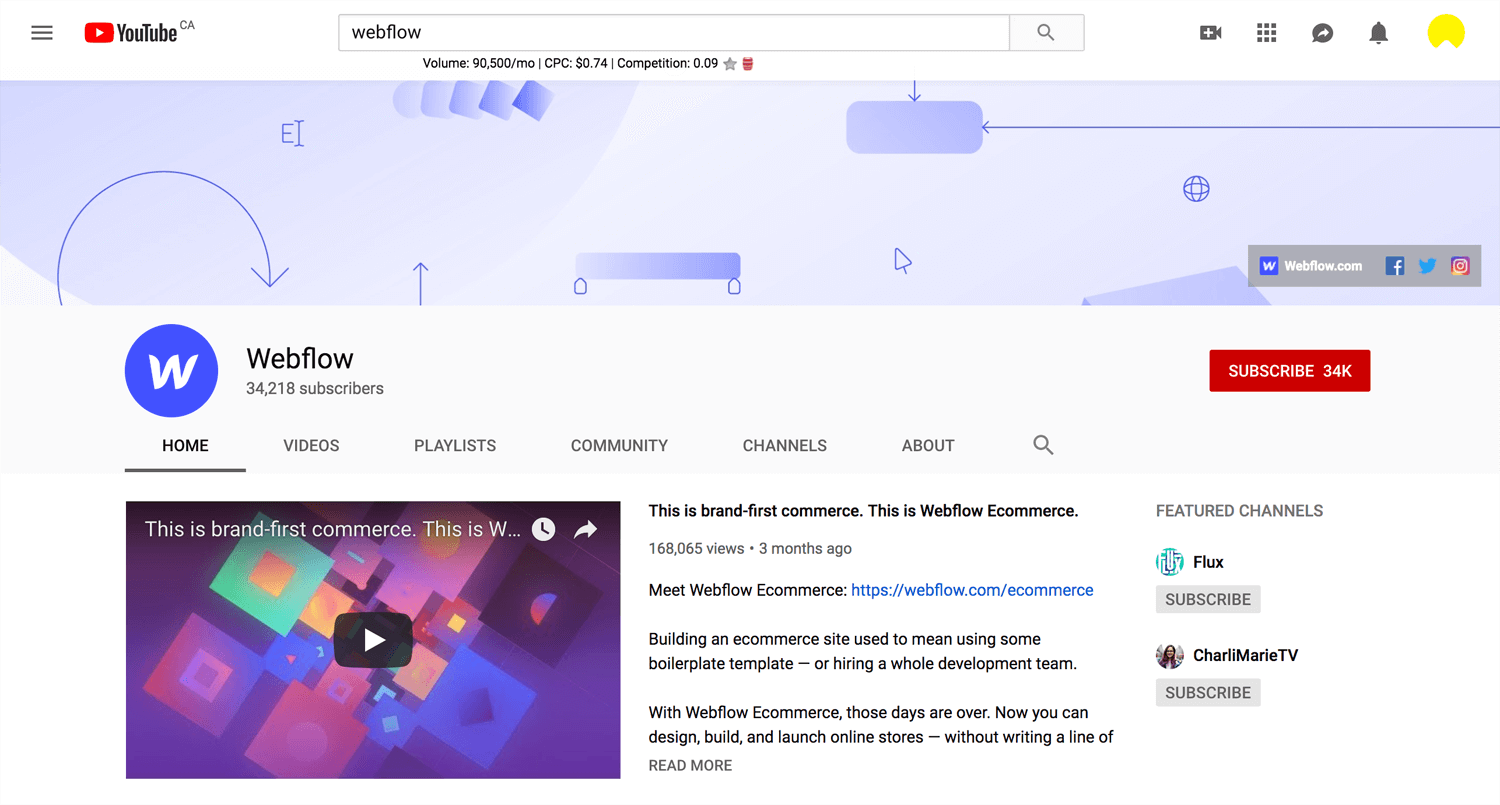The width and height of the screenshot is (1500, 805).
Task: Click the Webflow channel name heading
Action: pyautogui.click(x=300, y=358)
